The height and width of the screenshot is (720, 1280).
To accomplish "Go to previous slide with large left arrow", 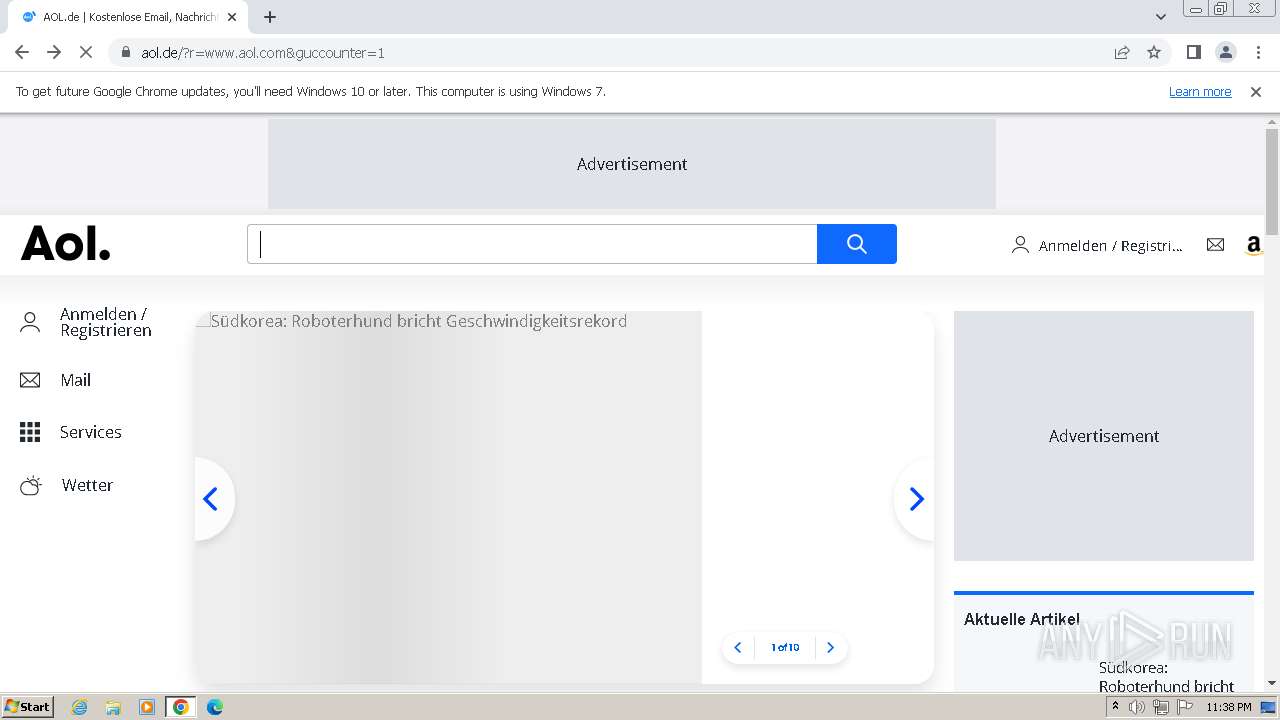I will (x=211, y=499).
